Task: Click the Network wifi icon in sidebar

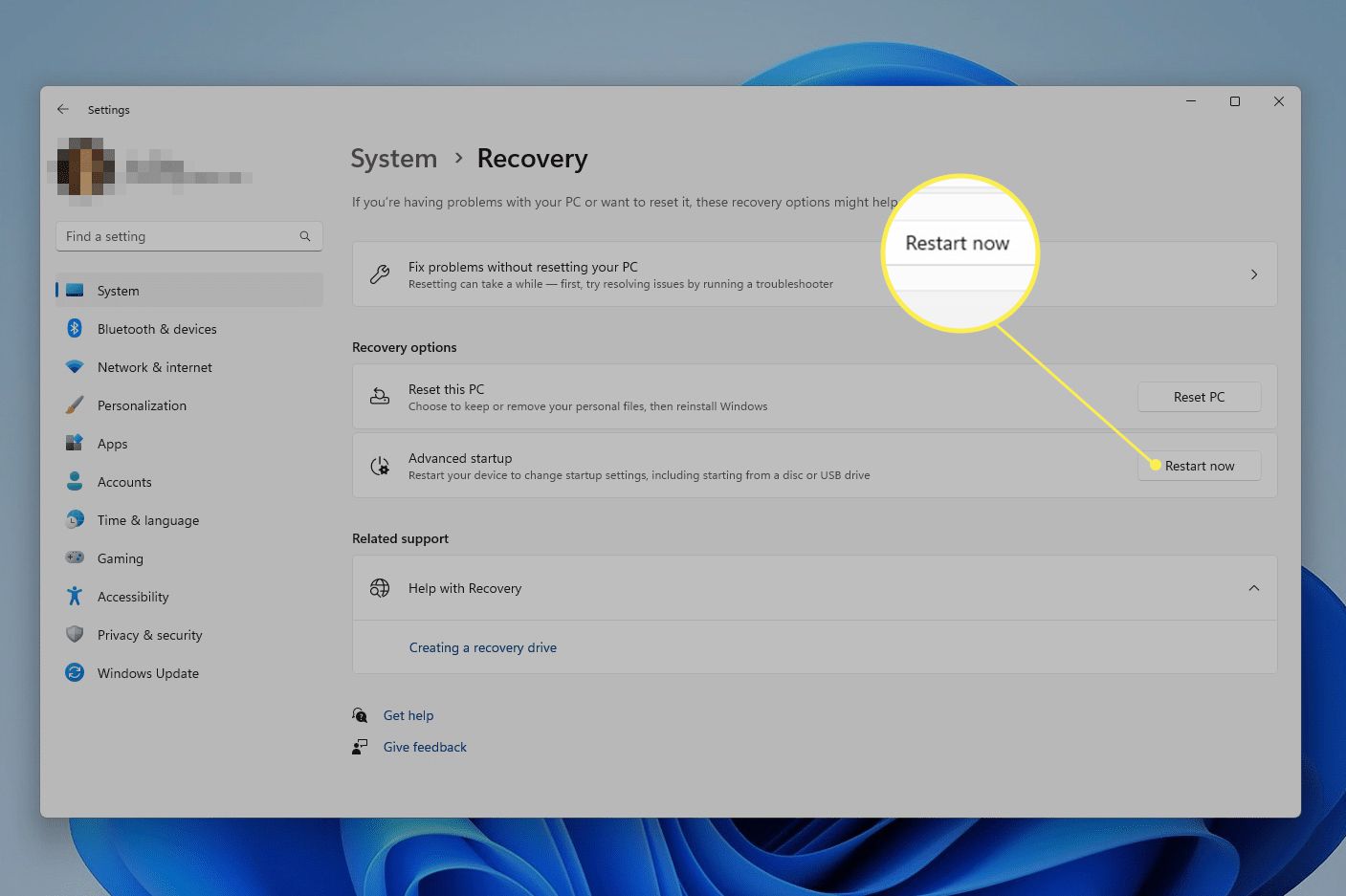Action: 75,366
